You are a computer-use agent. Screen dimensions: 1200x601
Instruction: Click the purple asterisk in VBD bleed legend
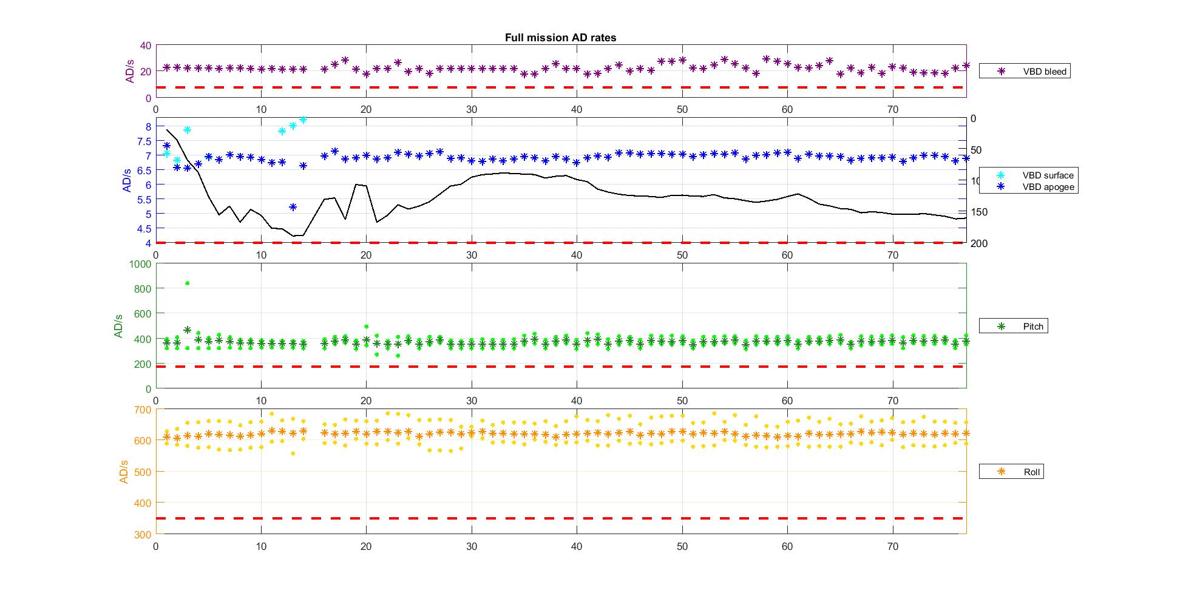[x=1001, y=71]
